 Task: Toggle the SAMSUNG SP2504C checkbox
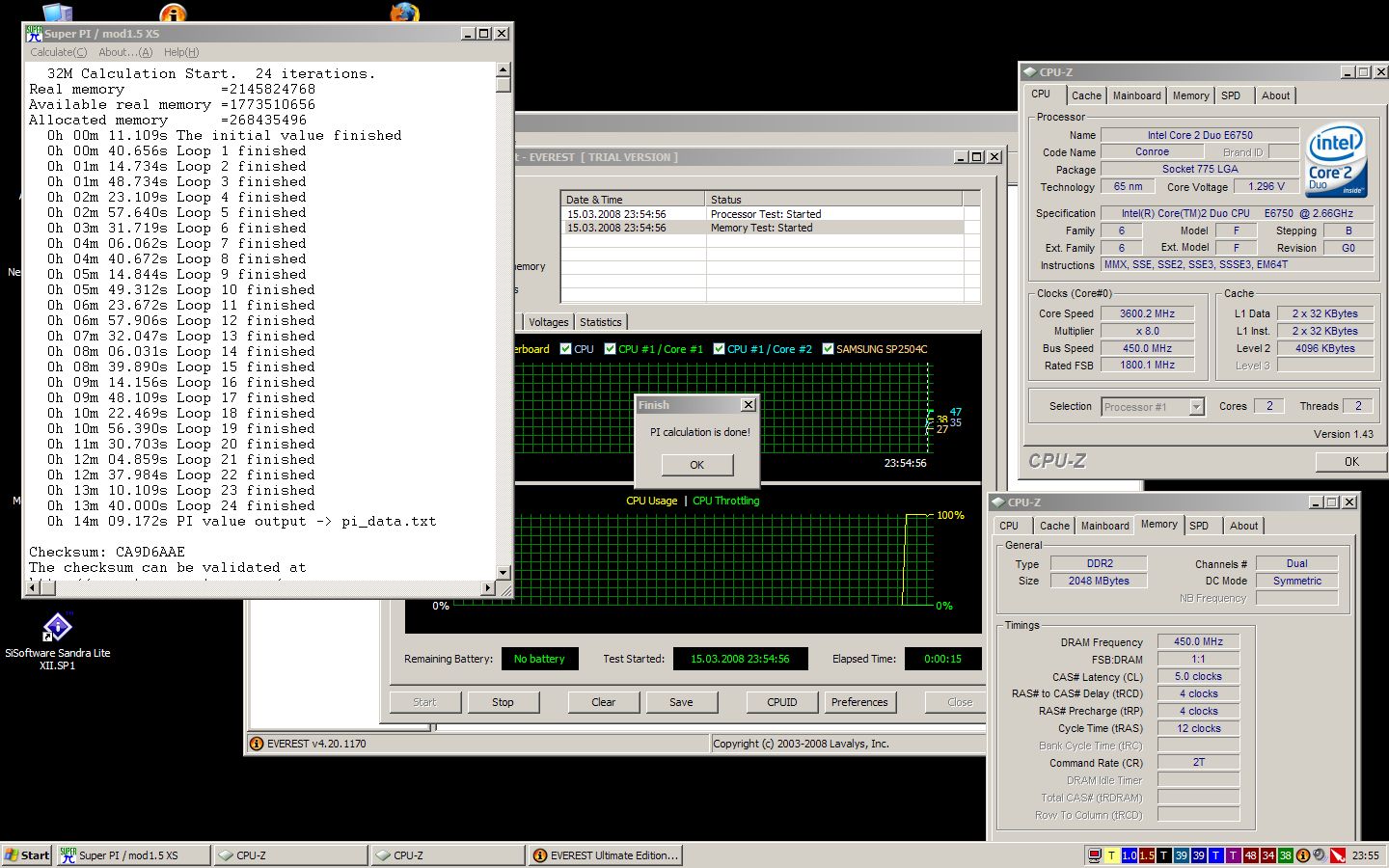828,349
